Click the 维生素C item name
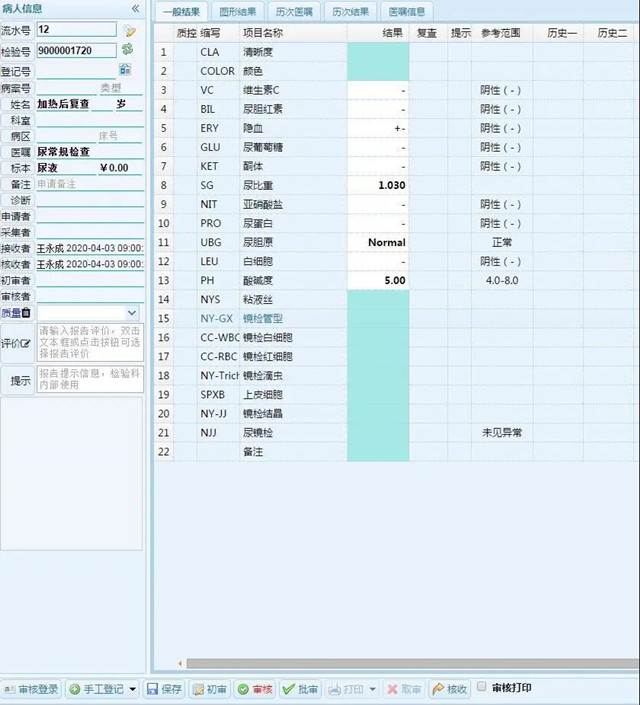Viewport: 640px width, 705px height. [x=261, y=90]
